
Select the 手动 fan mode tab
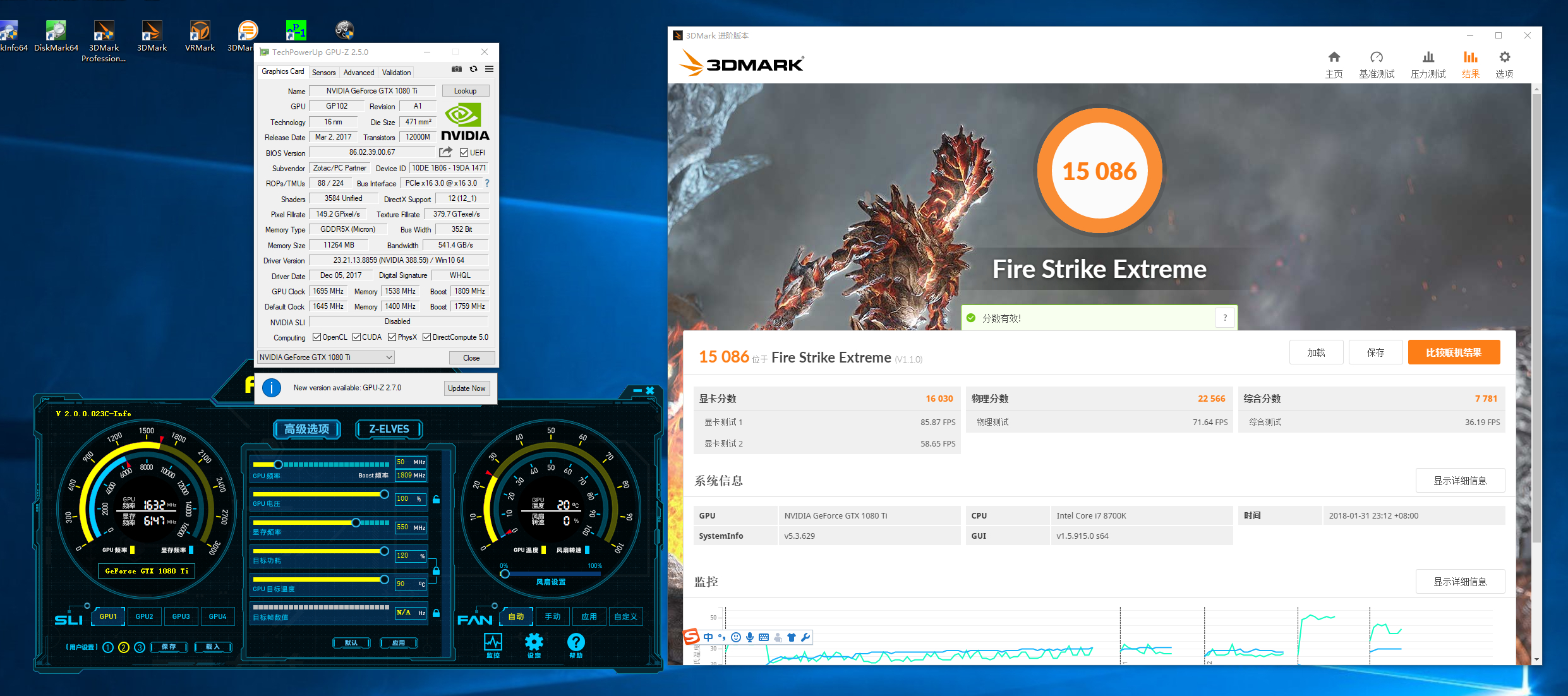553,616
